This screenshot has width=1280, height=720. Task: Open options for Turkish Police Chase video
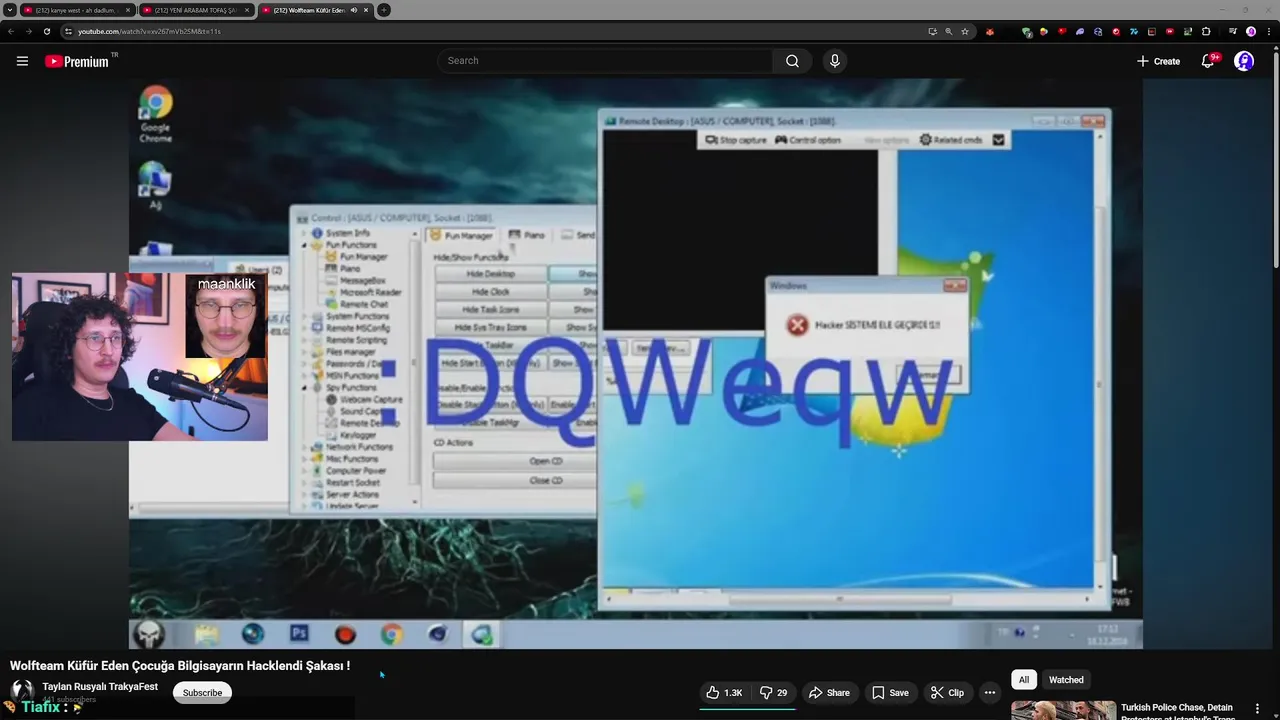1257,708
